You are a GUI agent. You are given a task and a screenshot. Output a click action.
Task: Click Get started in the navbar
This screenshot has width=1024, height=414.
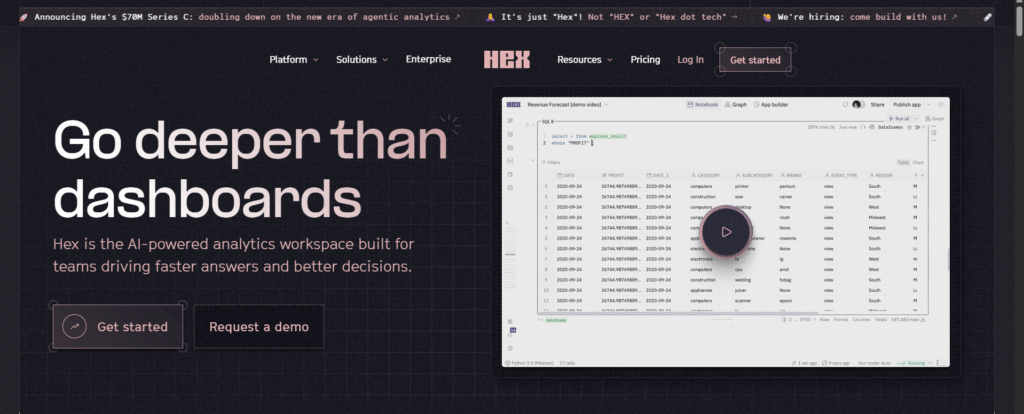[x=755, y=60]
